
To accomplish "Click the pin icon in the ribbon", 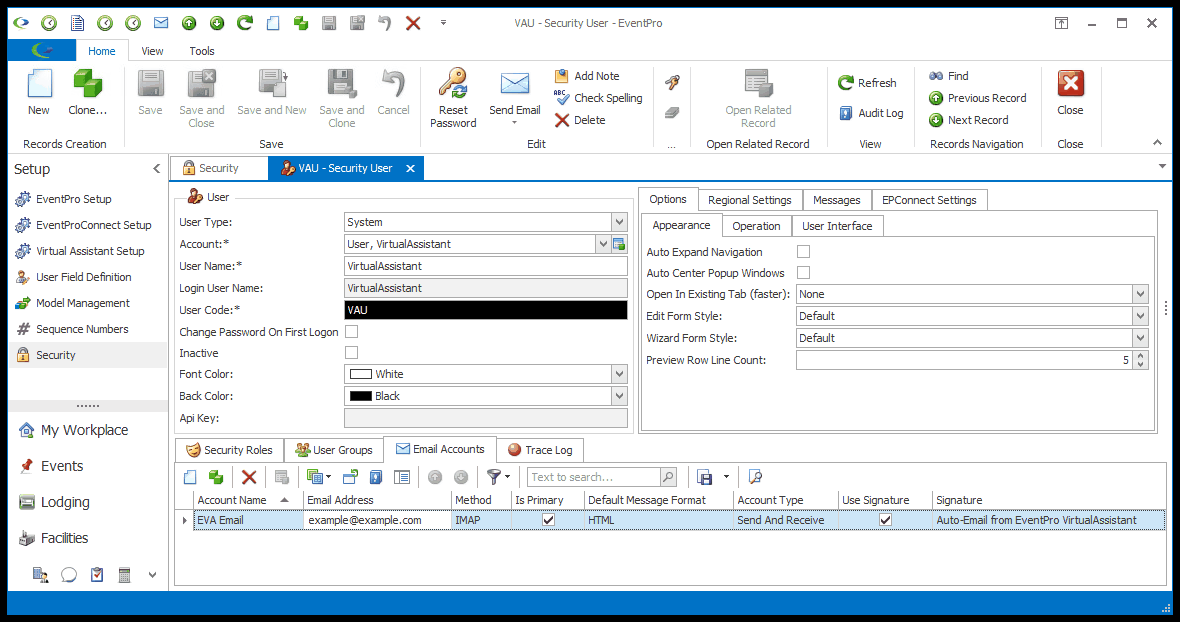I will [672, 82].
